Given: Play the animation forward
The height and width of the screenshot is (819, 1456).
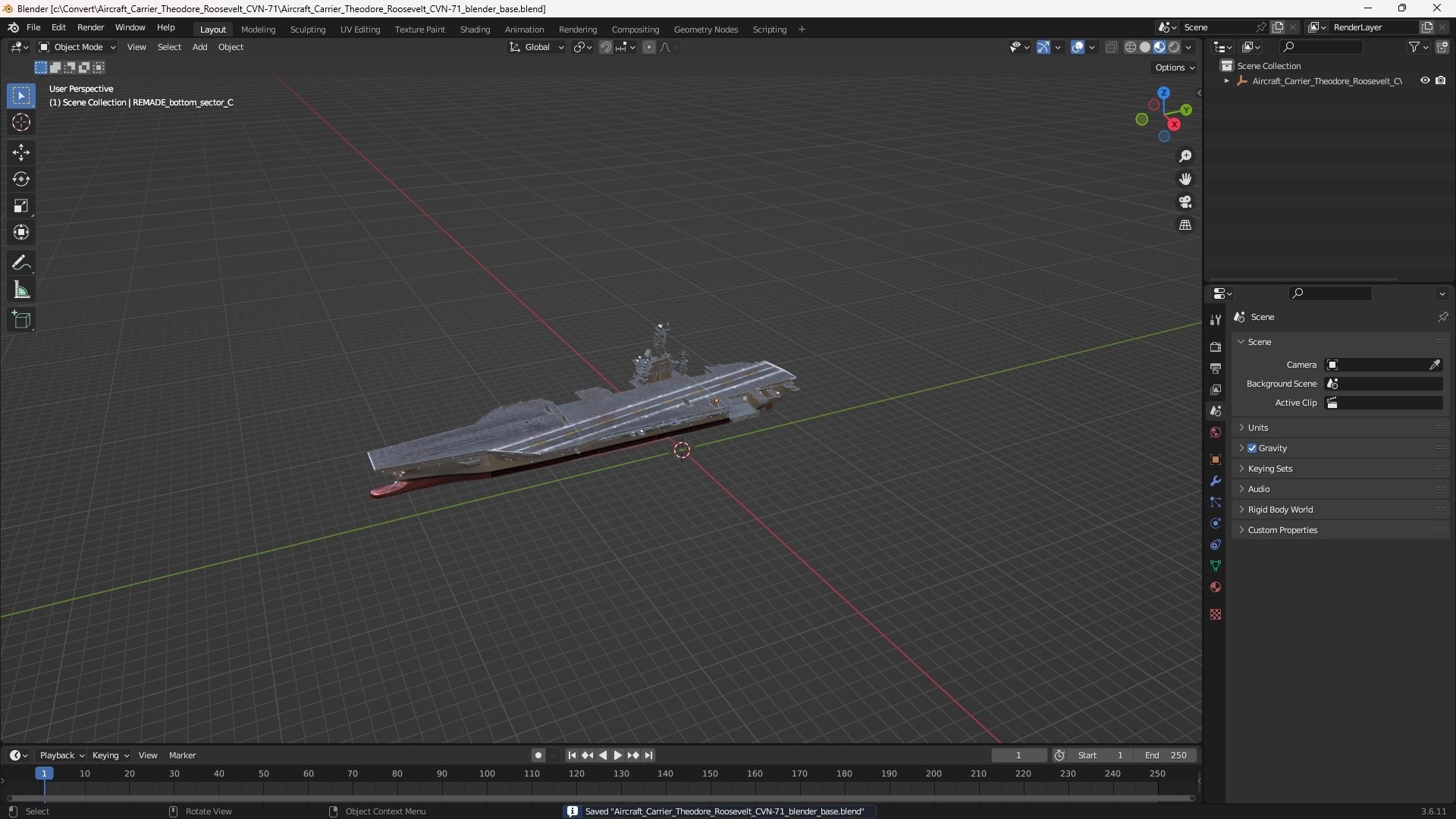Looking at the screenshot, I should pyautogui.click(x=617, y=755).
